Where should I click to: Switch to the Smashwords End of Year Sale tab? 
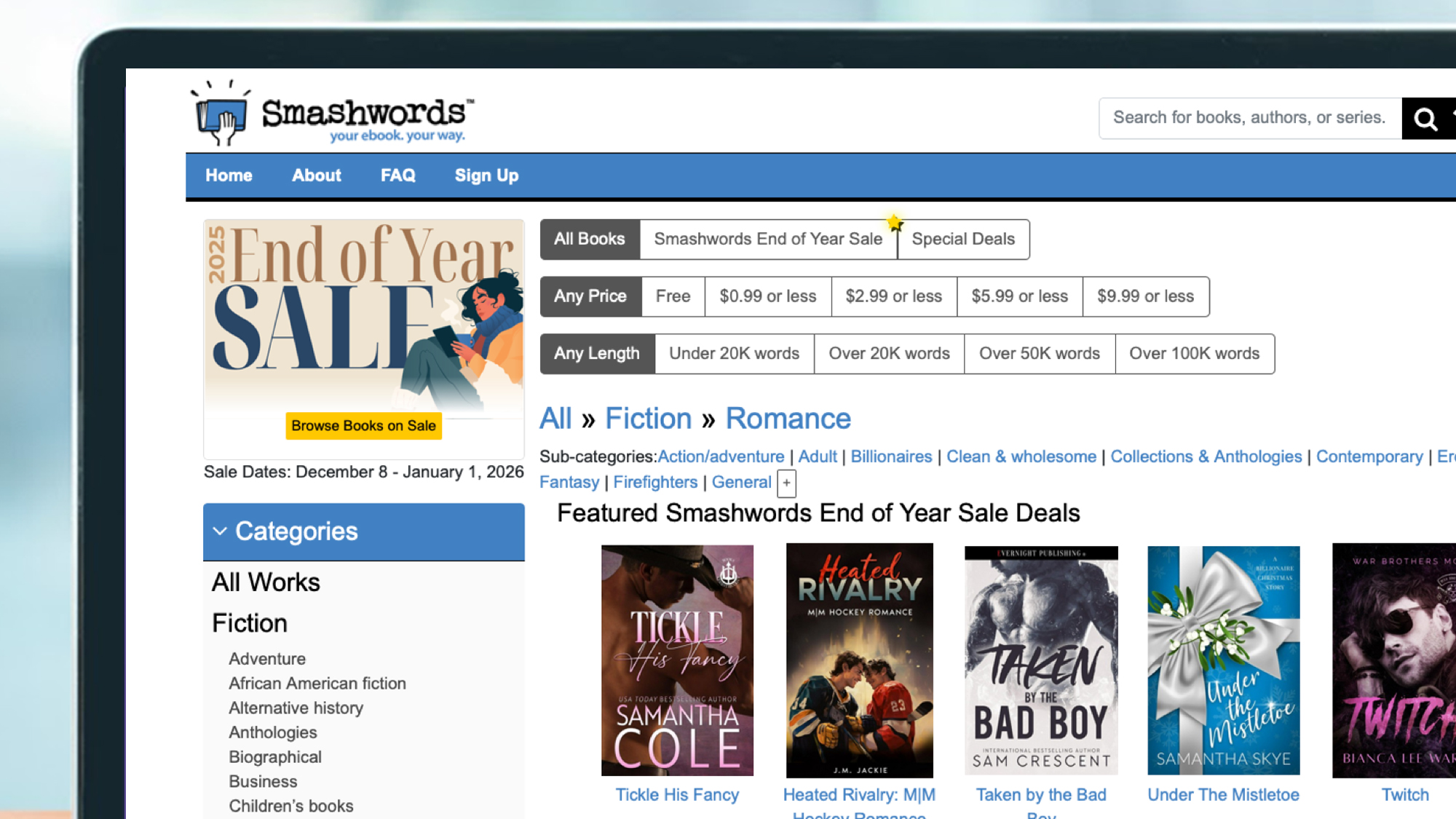pos(767,239)
